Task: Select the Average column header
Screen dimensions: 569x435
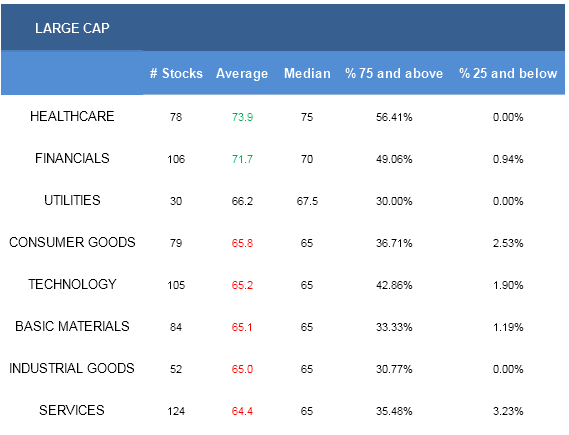Action: coord(242,74)
